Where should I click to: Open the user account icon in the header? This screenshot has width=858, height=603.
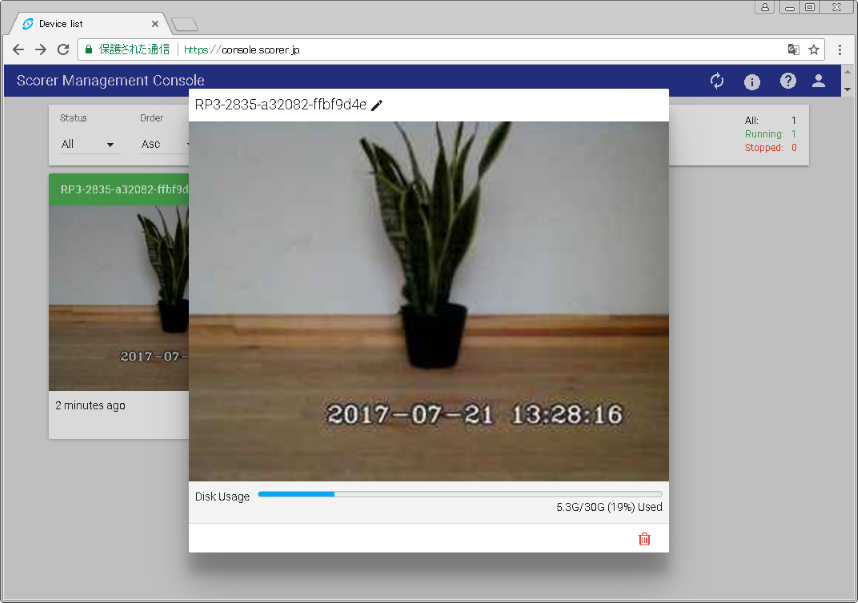tap(819, 81)
